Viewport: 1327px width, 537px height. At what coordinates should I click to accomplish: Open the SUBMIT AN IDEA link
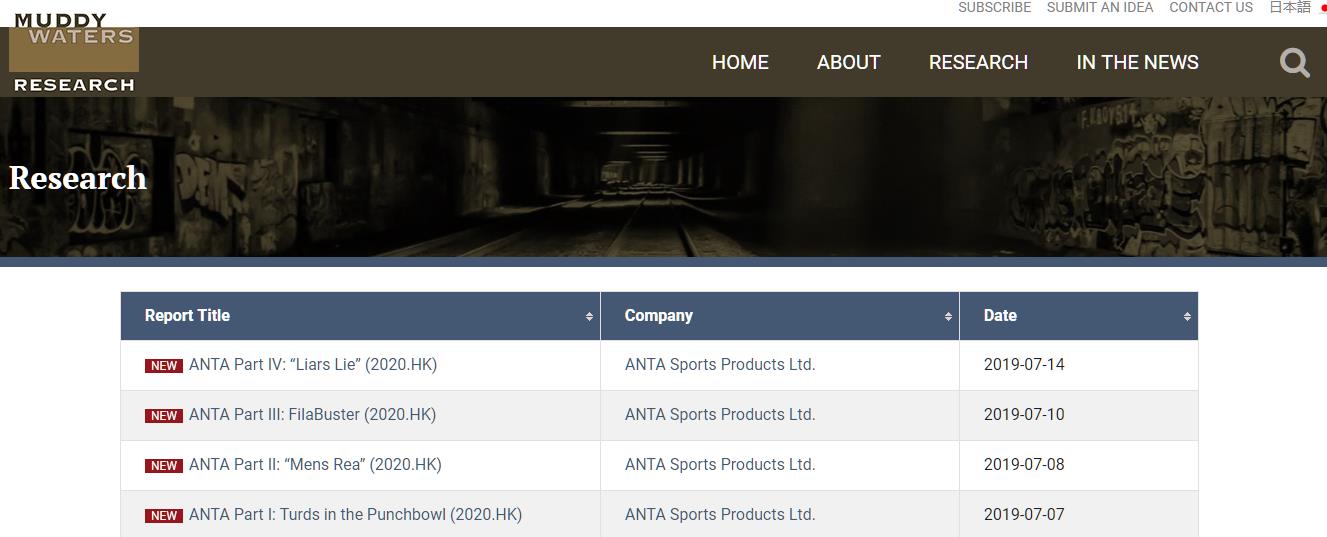(x=1100, y=8)
